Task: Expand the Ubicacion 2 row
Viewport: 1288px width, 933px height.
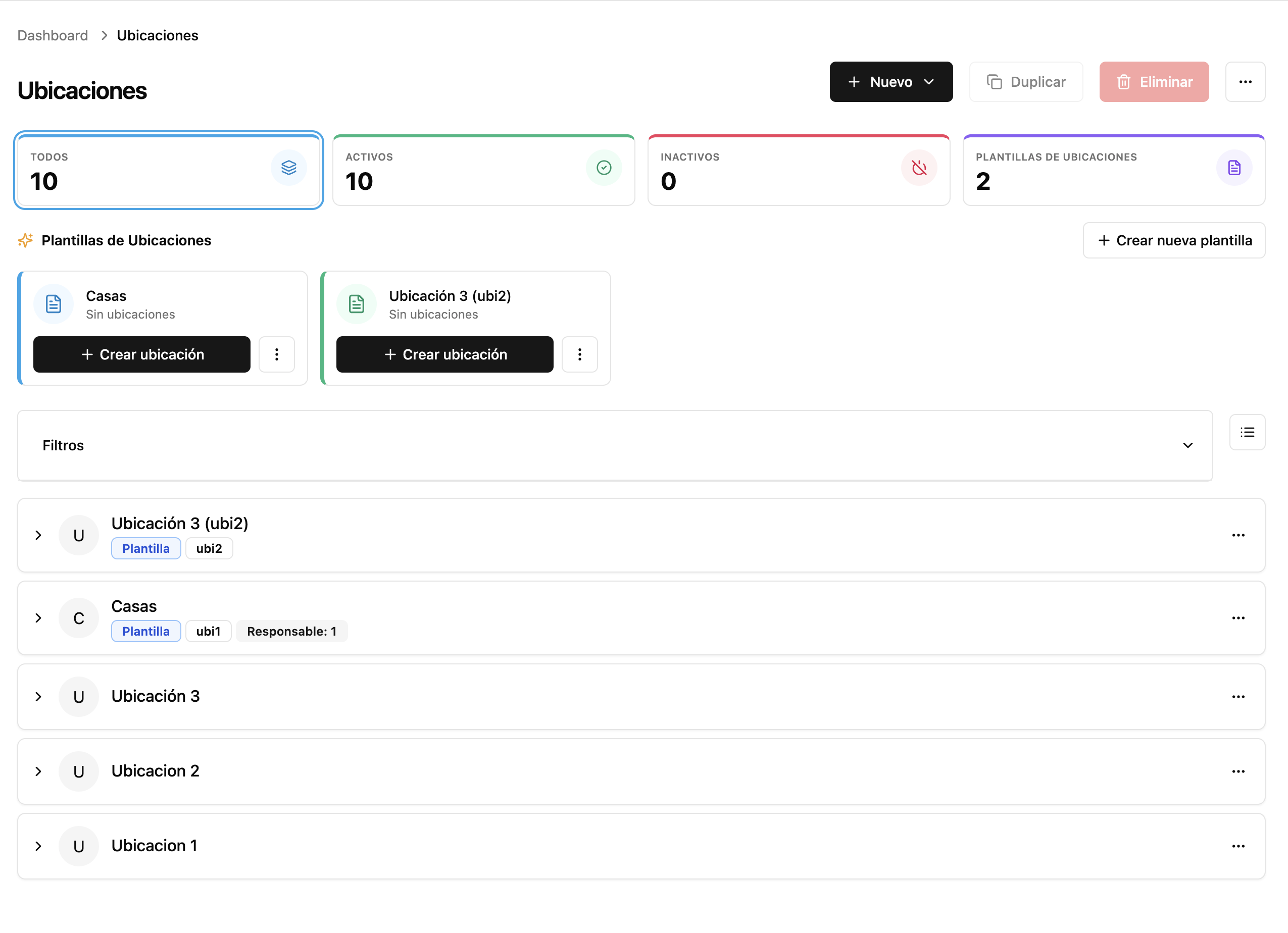Action: 38,772
